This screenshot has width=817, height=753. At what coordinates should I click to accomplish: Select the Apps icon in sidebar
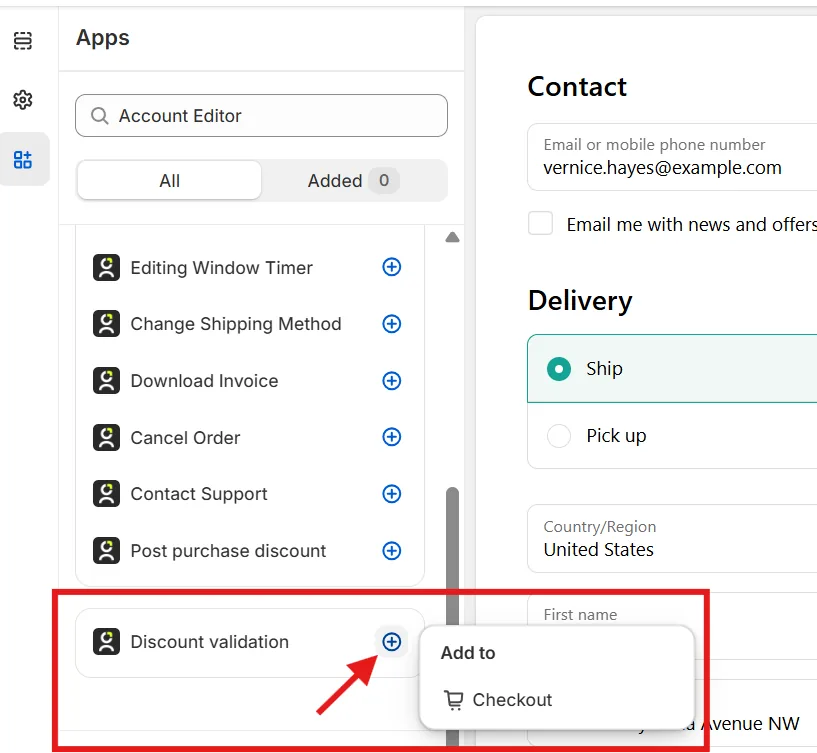click(x=23, y=159)
